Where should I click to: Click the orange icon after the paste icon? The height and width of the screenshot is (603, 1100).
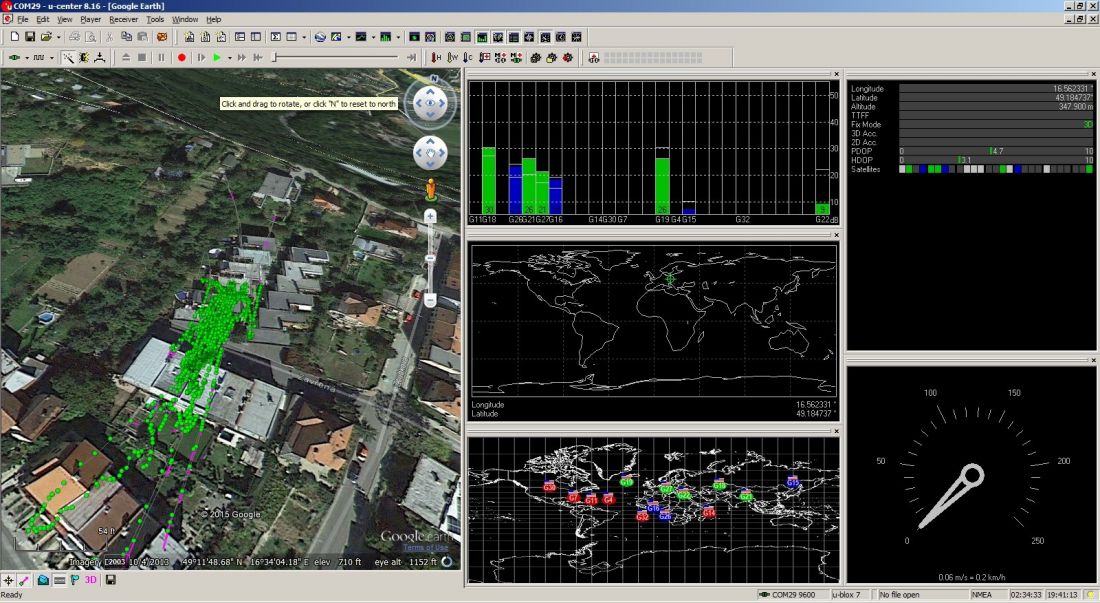pos(162,36)
